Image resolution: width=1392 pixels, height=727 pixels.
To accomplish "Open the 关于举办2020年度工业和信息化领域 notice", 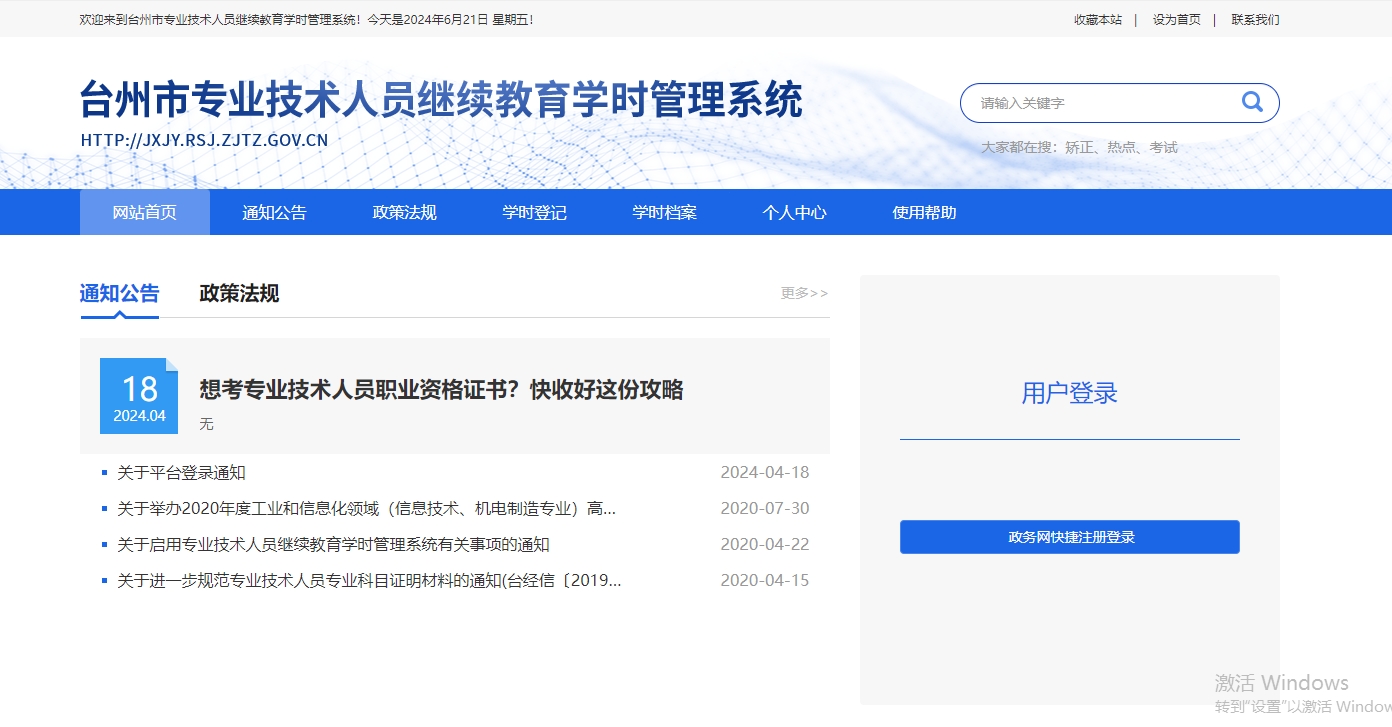I will (366, 508).
